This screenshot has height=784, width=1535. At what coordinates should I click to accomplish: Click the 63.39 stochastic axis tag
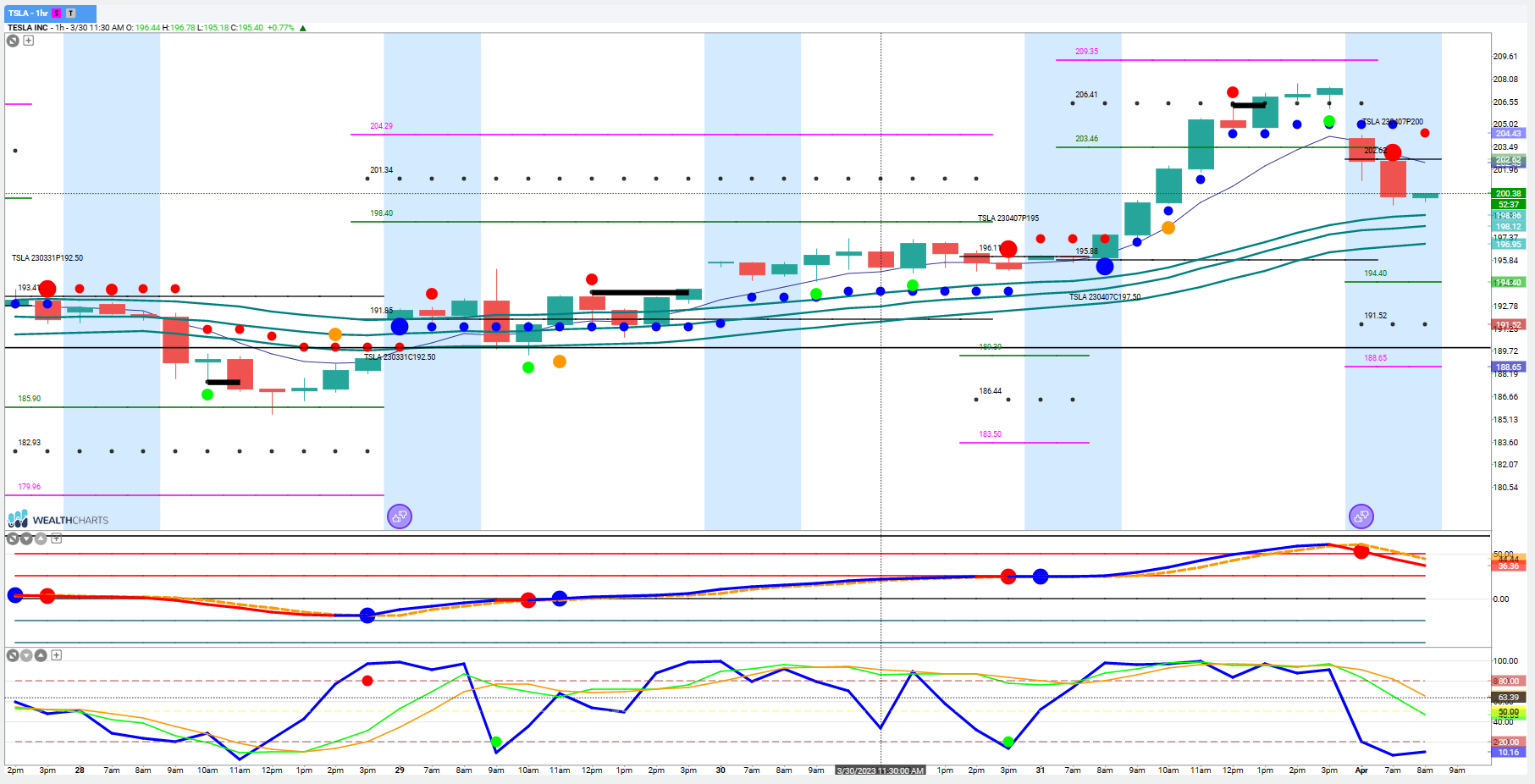(1509, 698)
